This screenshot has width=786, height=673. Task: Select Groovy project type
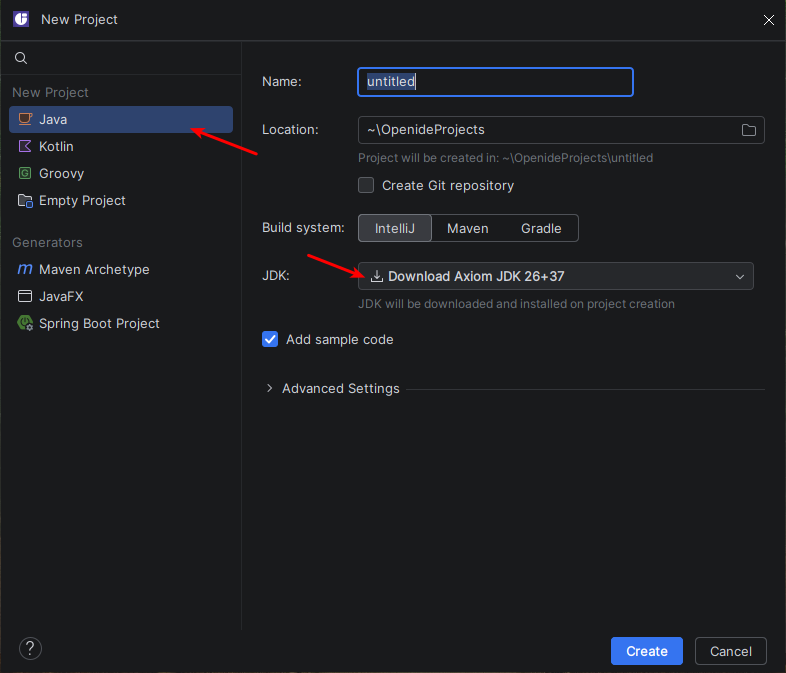(121, 173)
